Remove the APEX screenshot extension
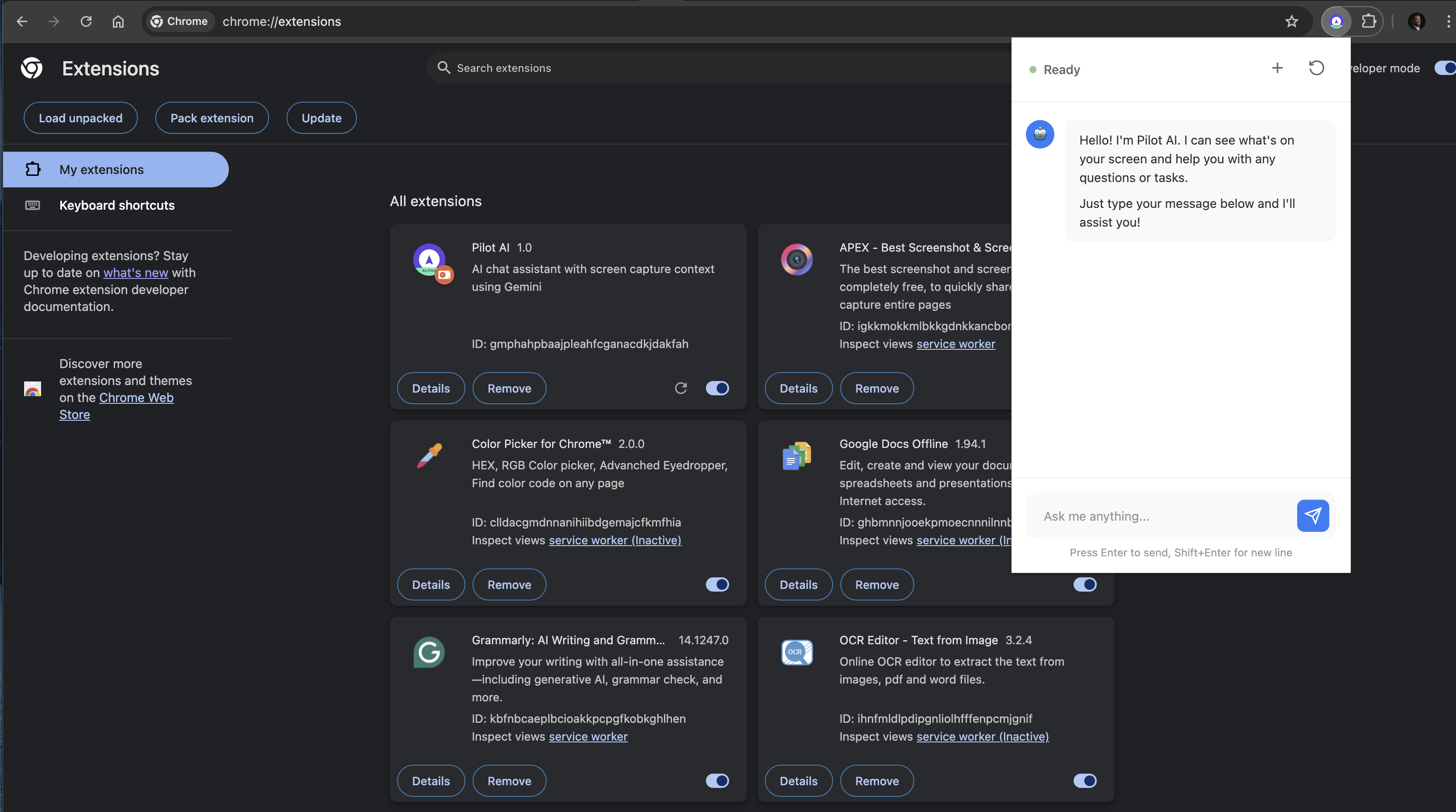This screenshot has width=1456, height=812. pyautogui.click(x=877, y=388)
